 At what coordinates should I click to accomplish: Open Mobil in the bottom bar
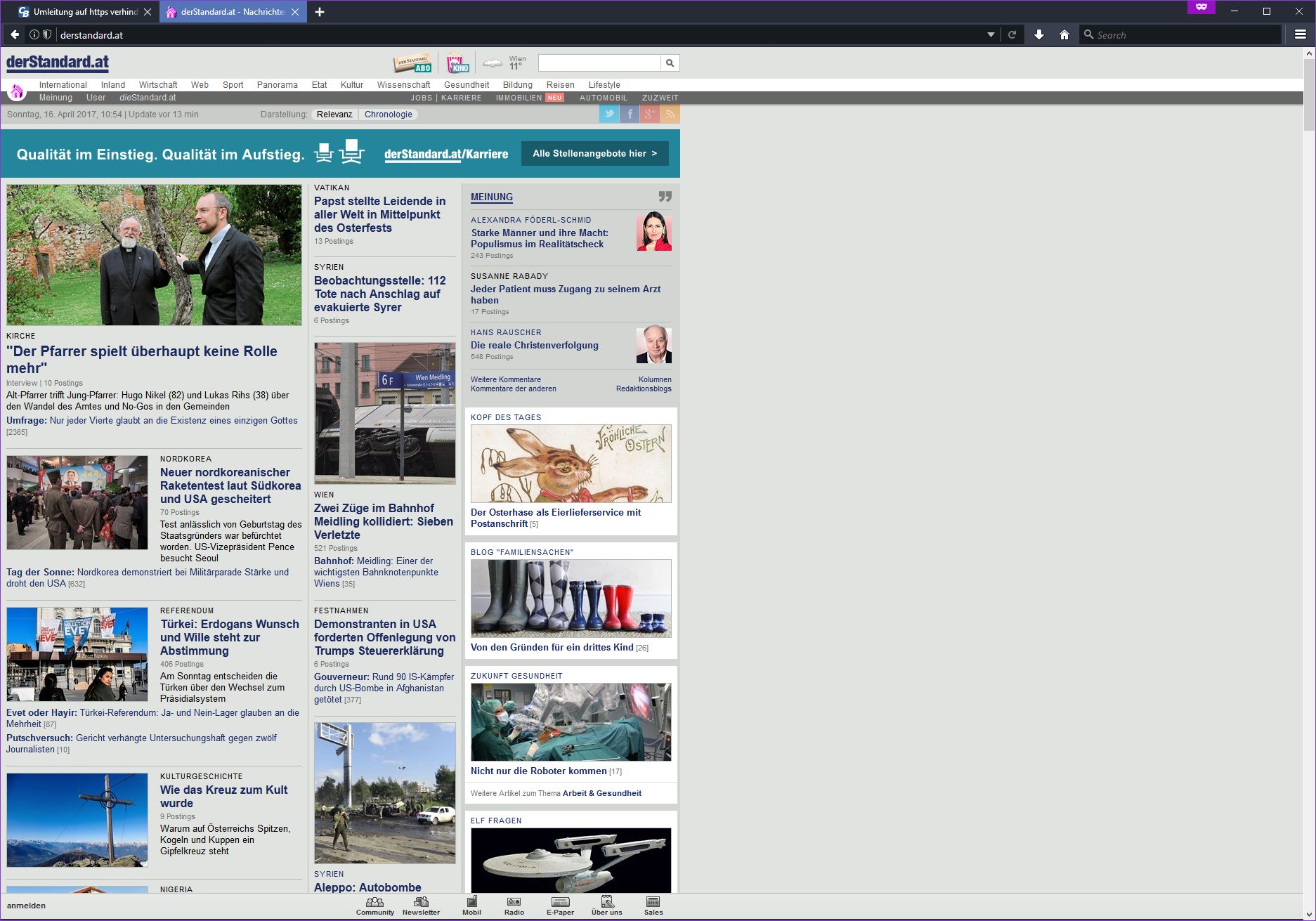coord(471,906)
